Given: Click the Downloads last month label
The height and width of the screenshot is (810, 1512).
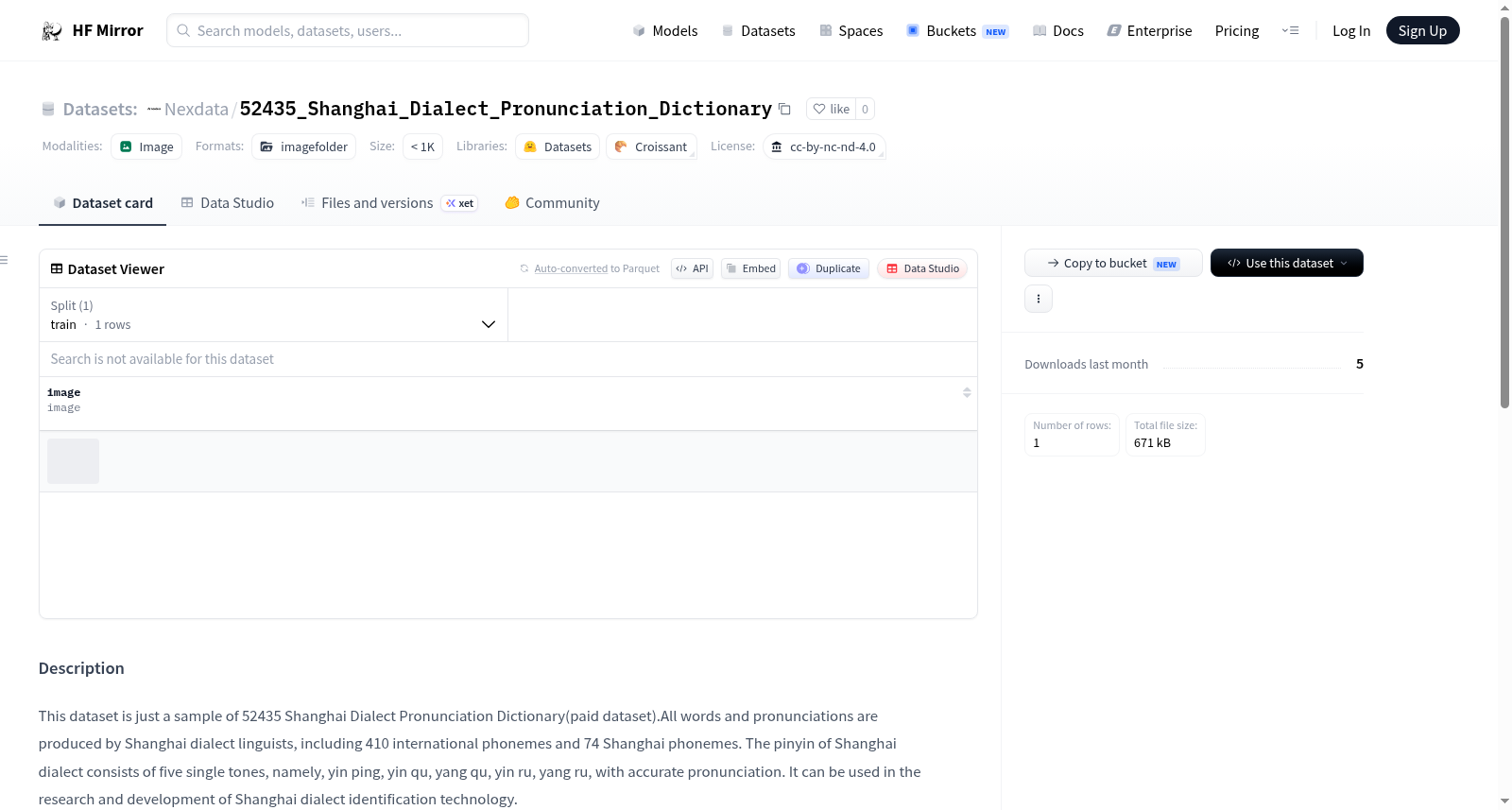Looking at the screenshot, I should (x=1086, y=364).
